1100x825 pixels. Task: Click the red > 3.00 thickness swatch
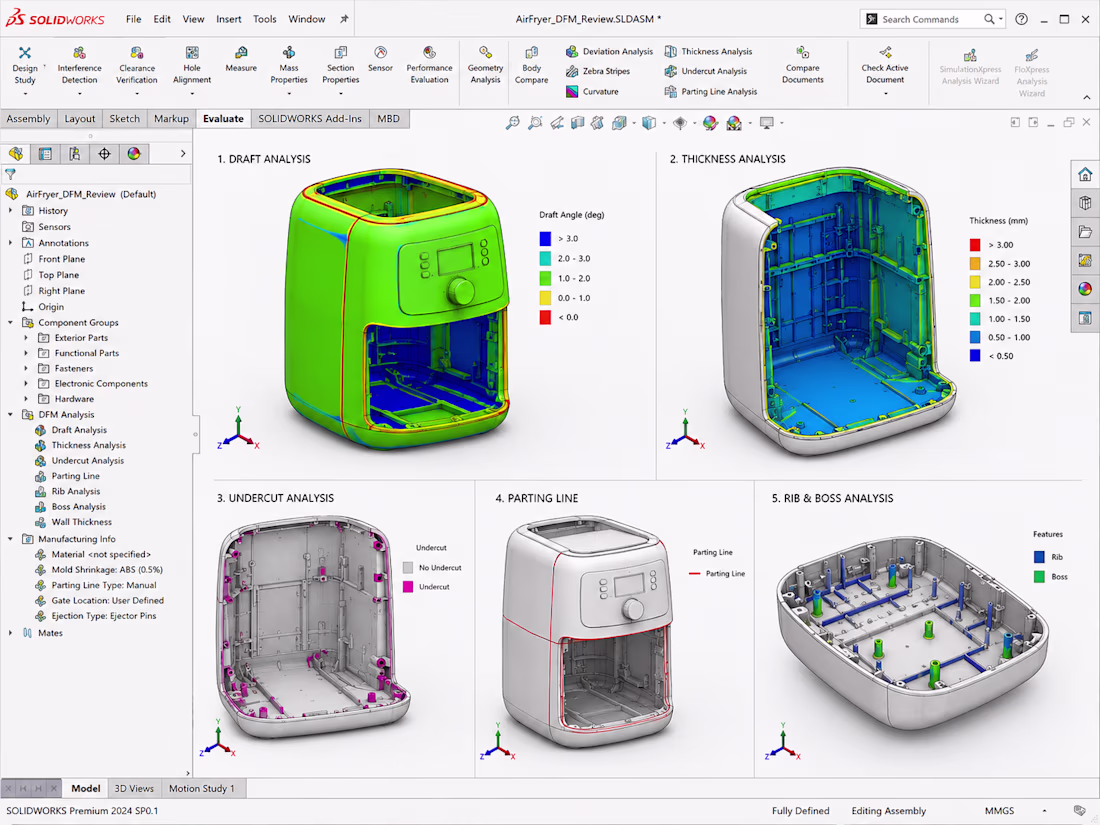974,245
